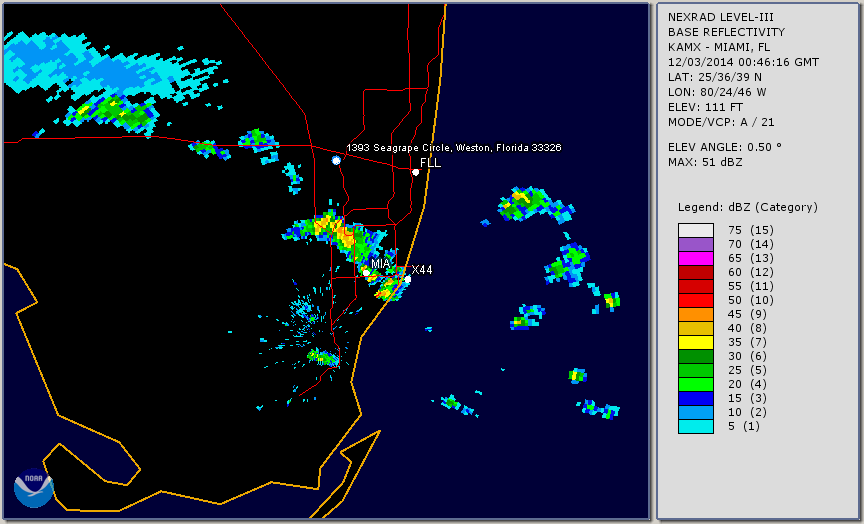Screen dimensions: 864x524
Task: Click the LON: 80/24/46 W text
Action: point(717,92)
